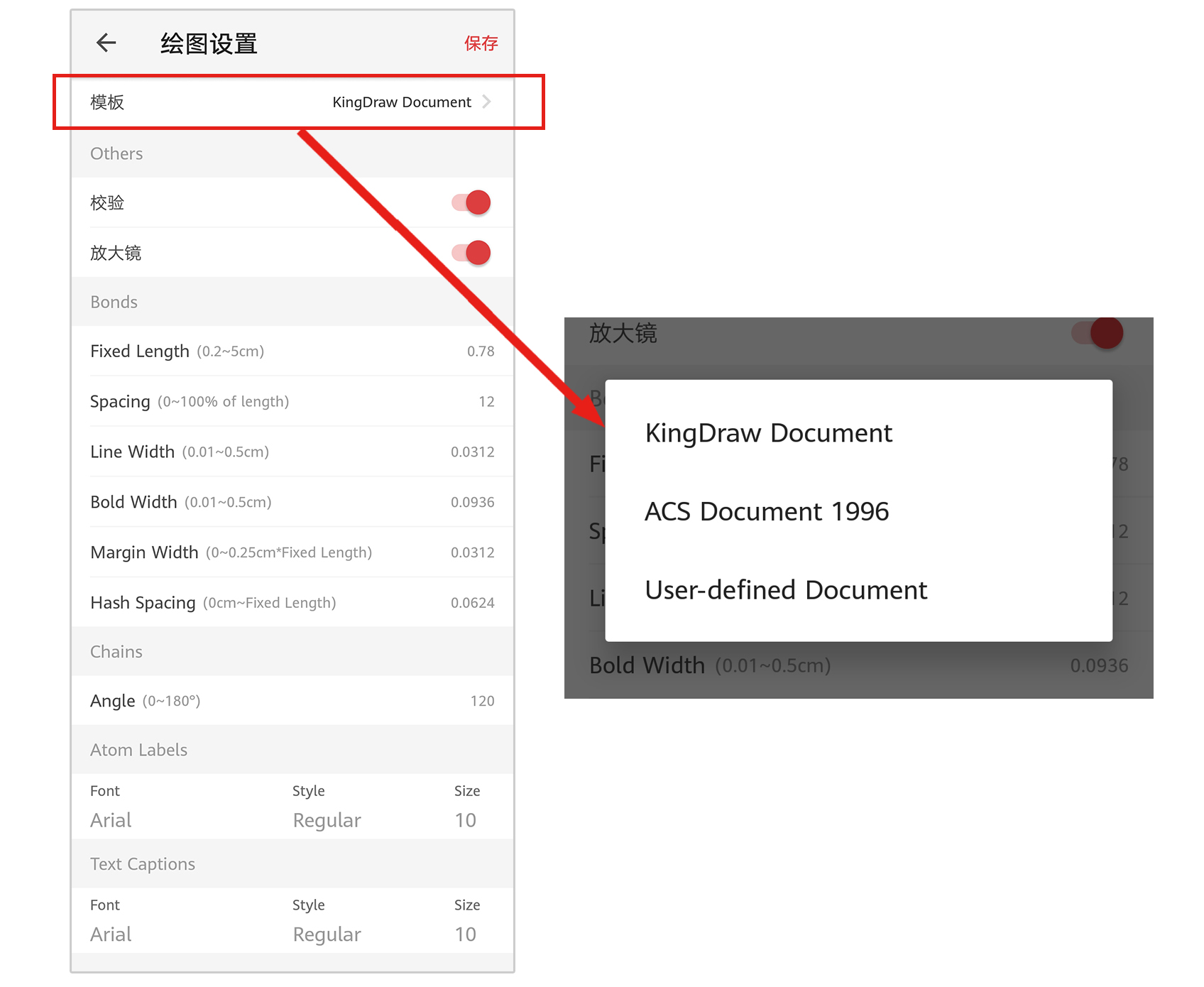The height and width of the screenshot is (987, 1204).
Task: Click the Others section header
Action: [116, 153]
